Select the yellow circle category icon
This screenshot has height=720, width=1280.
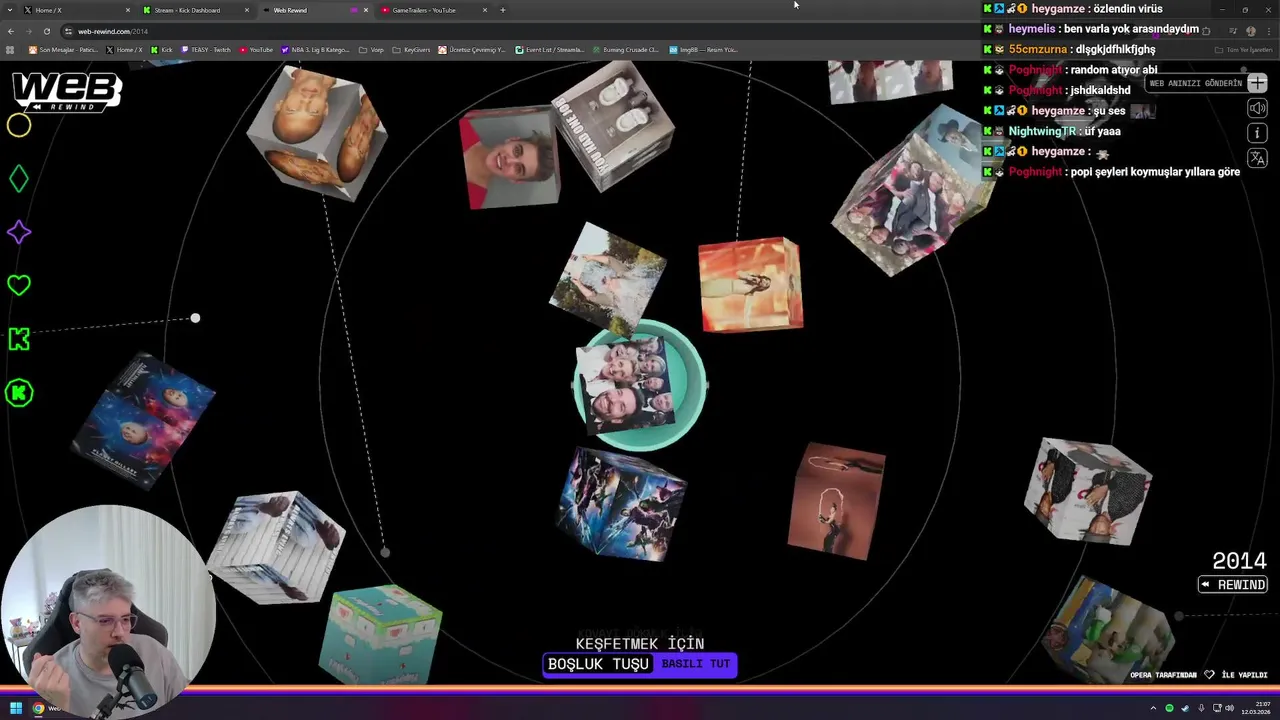[x=19, y=125]
